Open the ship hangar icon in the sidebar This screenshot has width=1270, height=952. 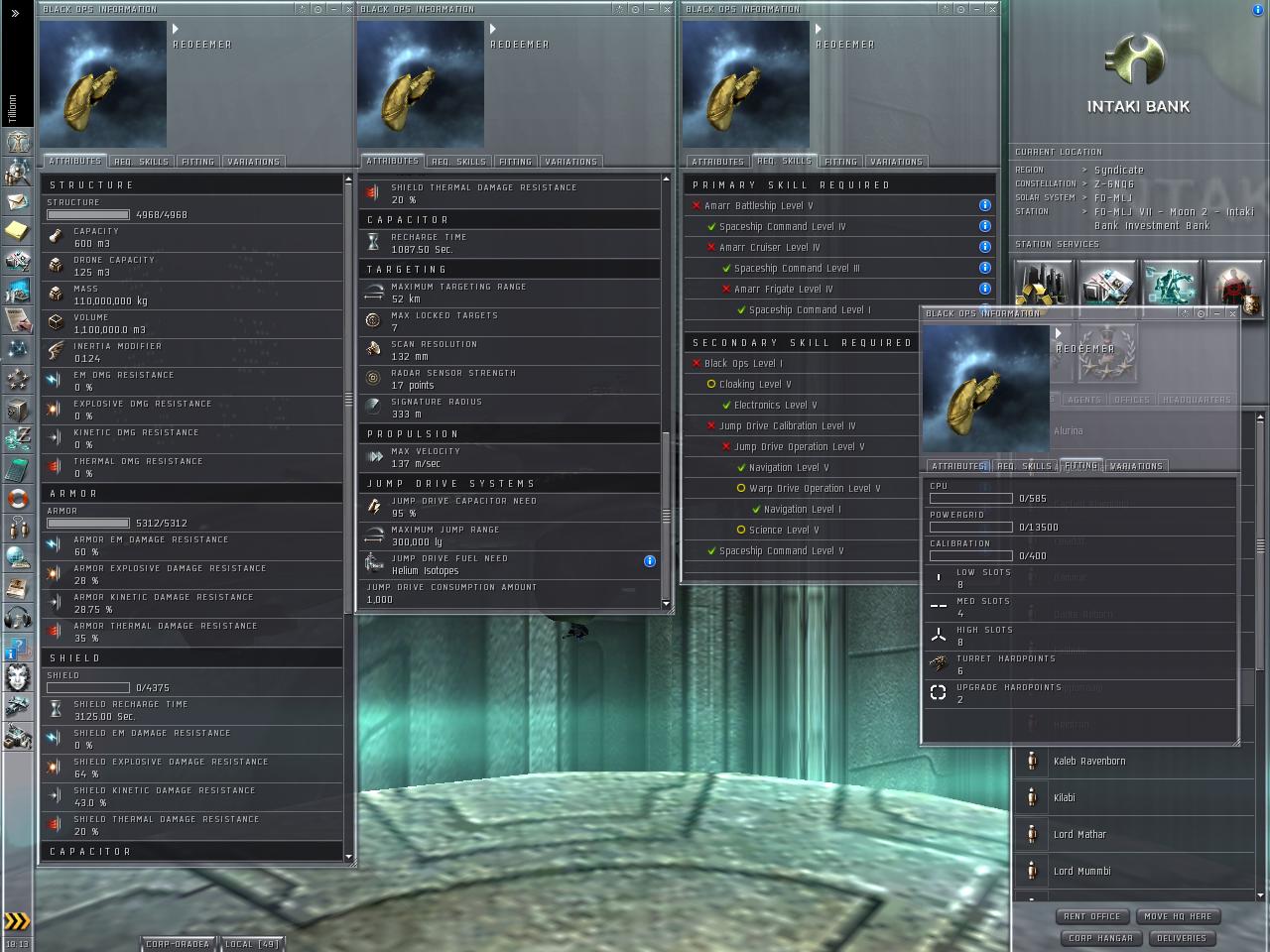point(17,707)
